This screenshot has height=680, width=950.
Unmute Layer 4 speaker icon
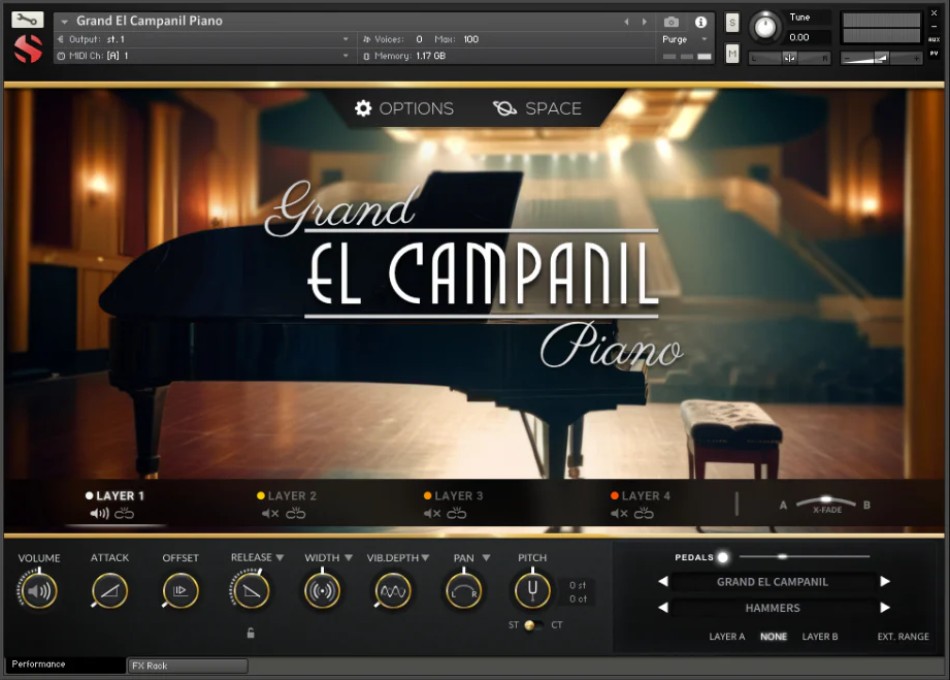(x=619, y=514)
